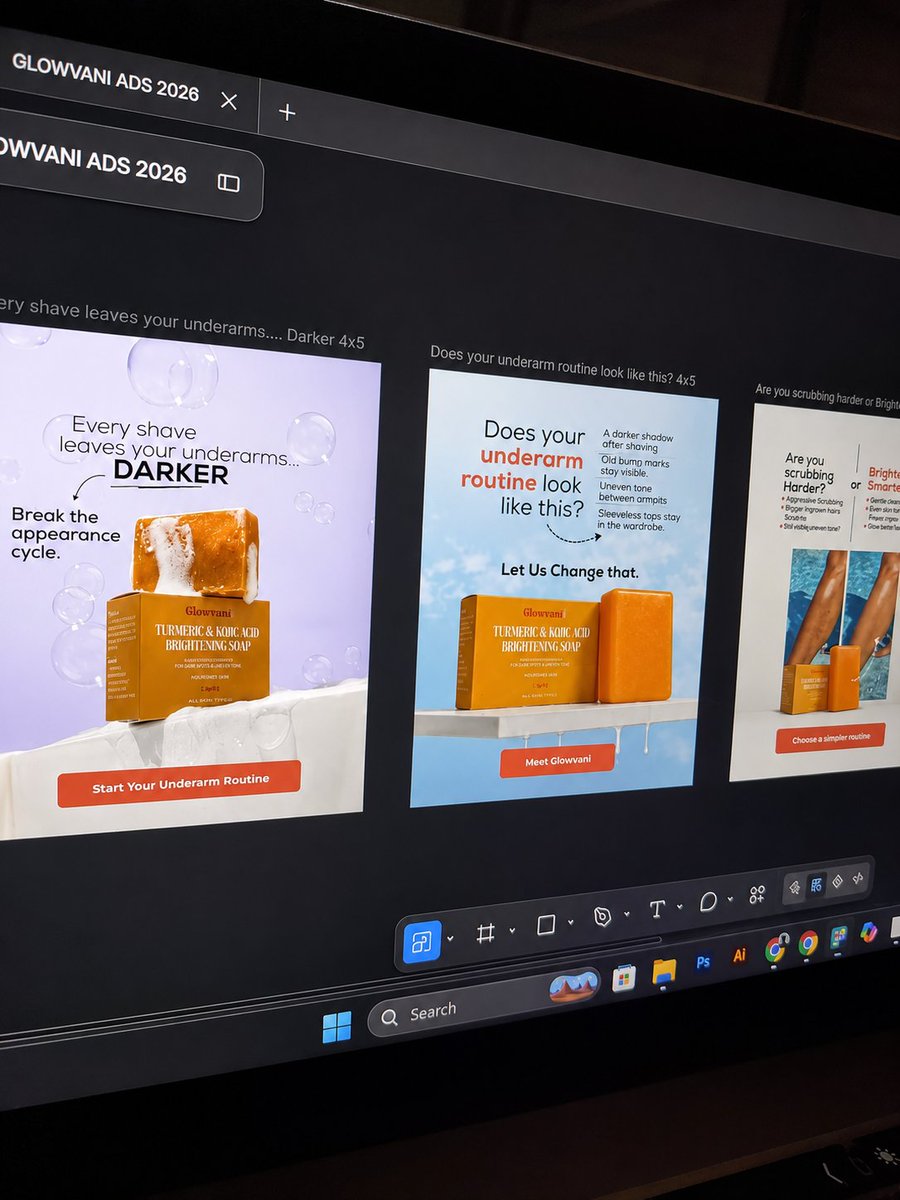900x1200 pixels.
Task: Select the orange soap bar in the blue ad
Action: (635, 645)
